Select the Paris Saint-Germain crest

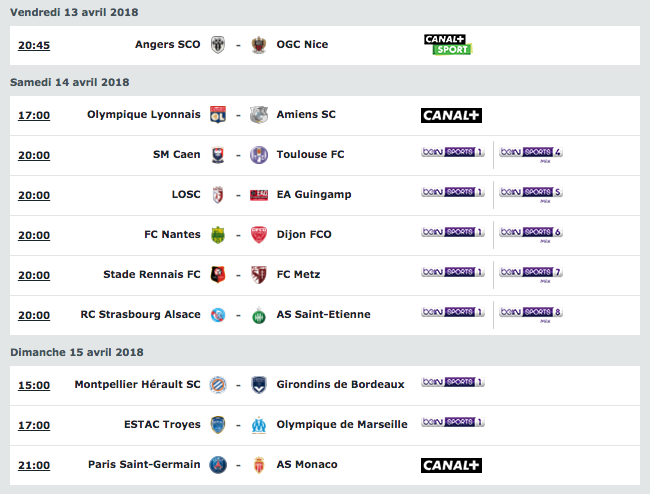pos(218,465)
